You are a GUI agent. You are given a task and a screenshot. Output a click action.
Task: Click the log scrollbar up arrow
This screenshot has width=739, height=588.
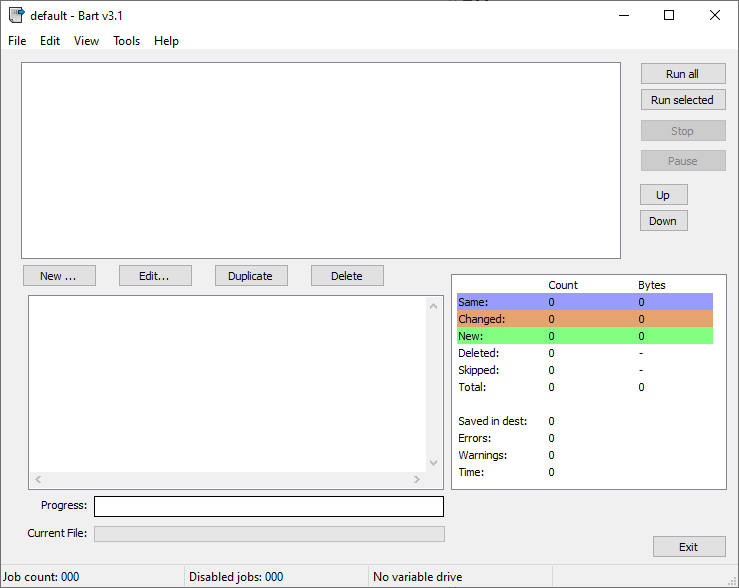[x=434, y=306]
